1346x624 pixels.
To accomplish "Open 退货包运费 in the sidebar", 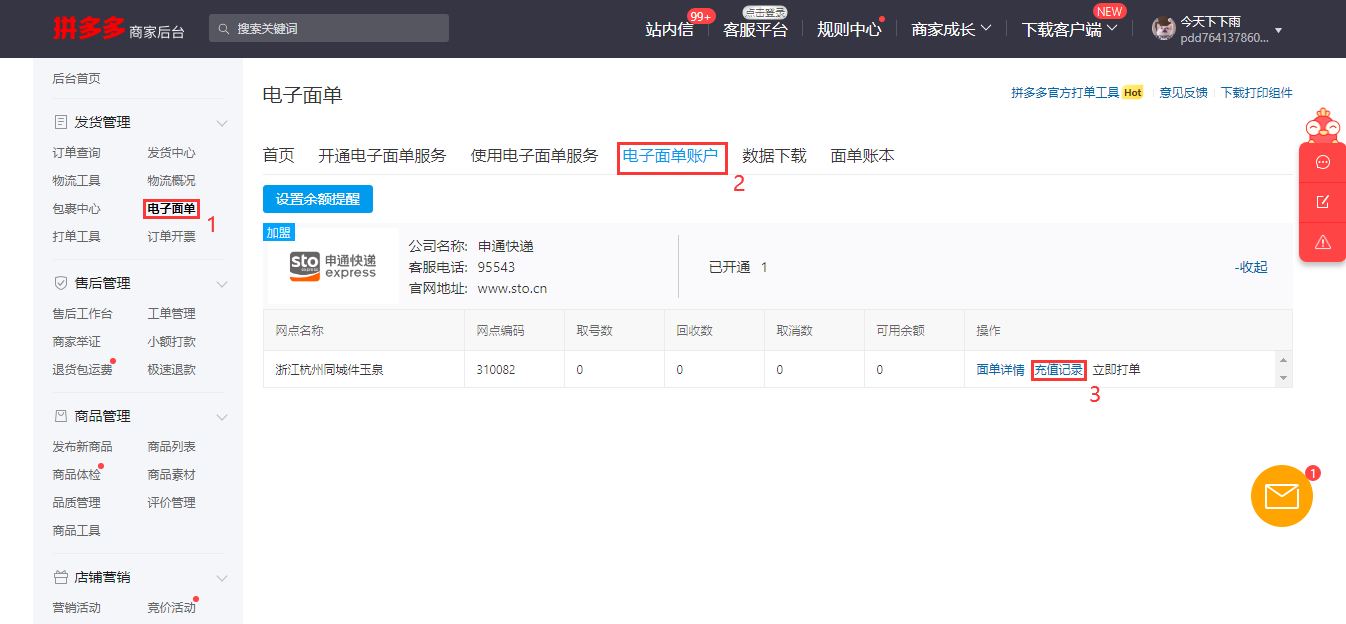I will (83, 370).
